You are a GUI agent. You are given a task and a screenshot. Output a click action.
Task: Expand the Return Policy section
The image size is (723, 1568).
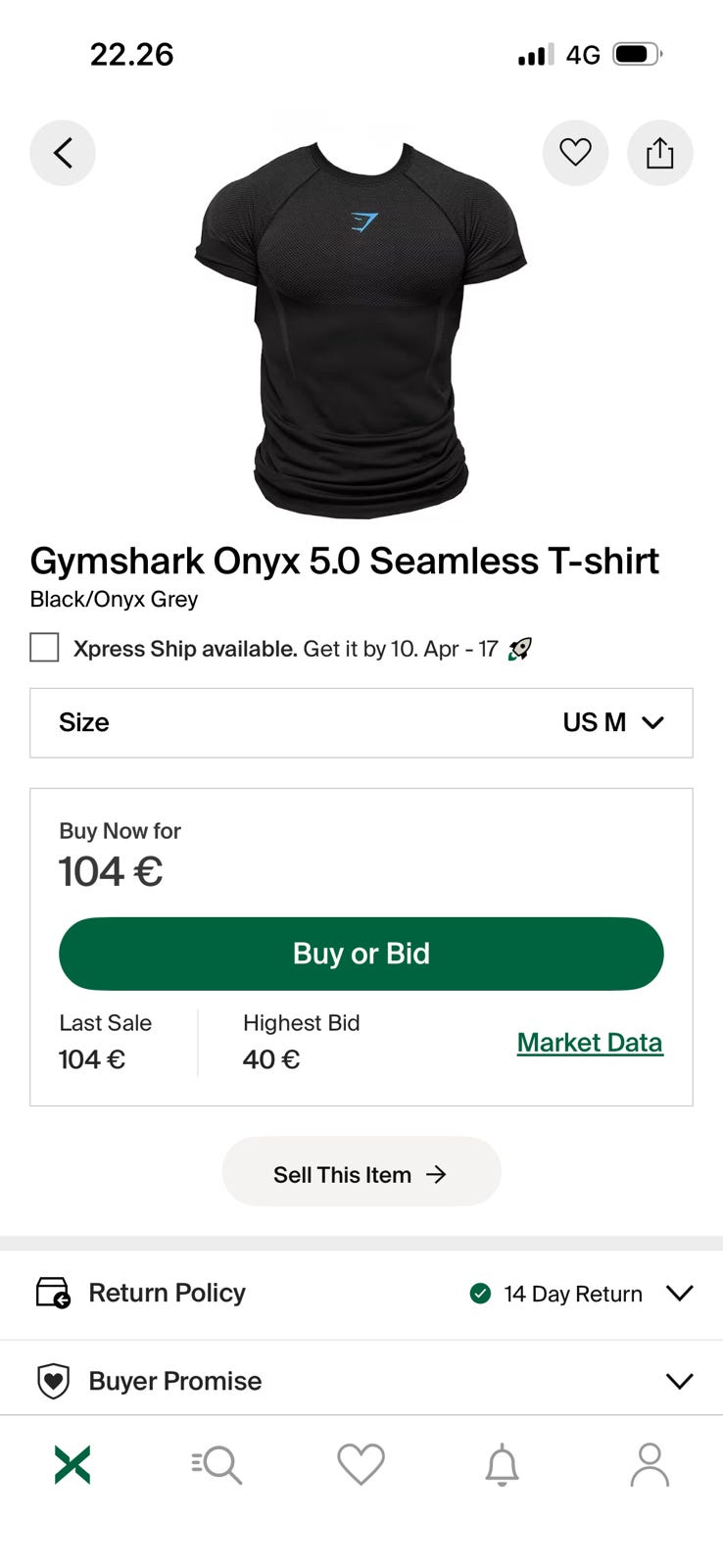[679, 1293]
